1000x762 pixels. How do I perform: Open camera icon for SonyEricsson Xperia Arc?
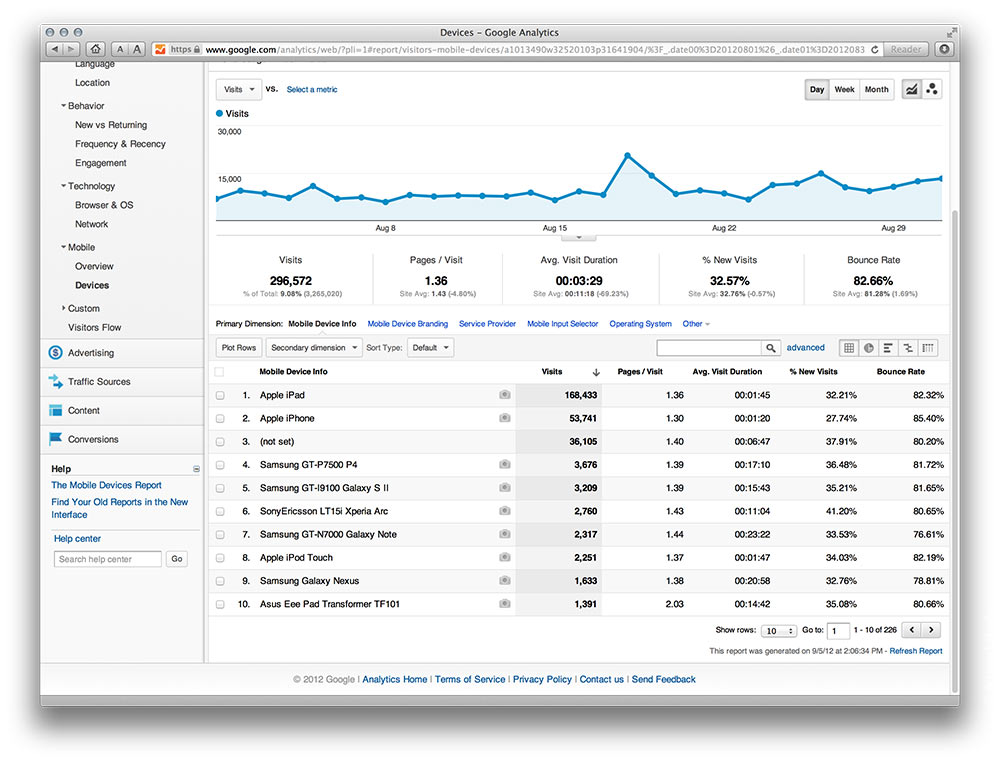(504, 511)
